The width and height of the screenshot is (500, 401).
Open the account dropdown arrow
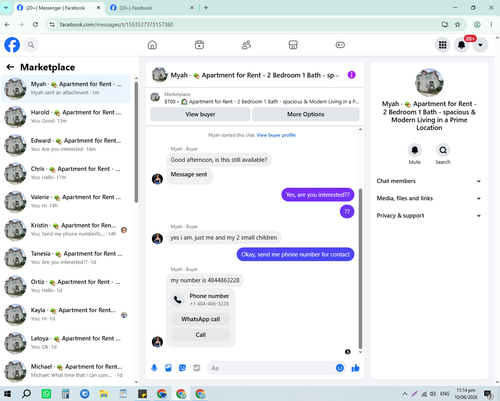click(x=480, y=45)
